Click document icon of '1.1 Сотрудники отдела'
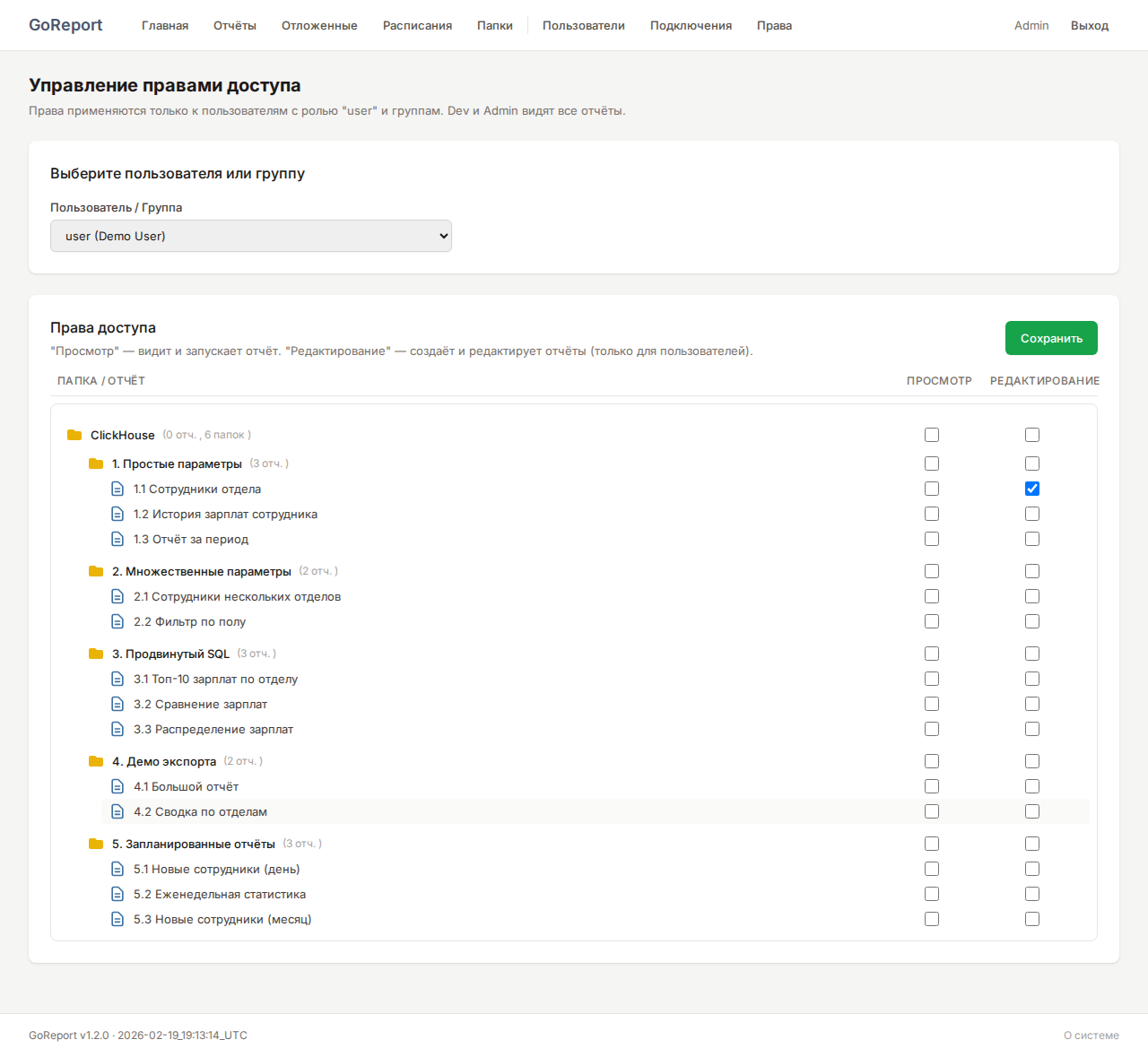 tap(117, 489)
